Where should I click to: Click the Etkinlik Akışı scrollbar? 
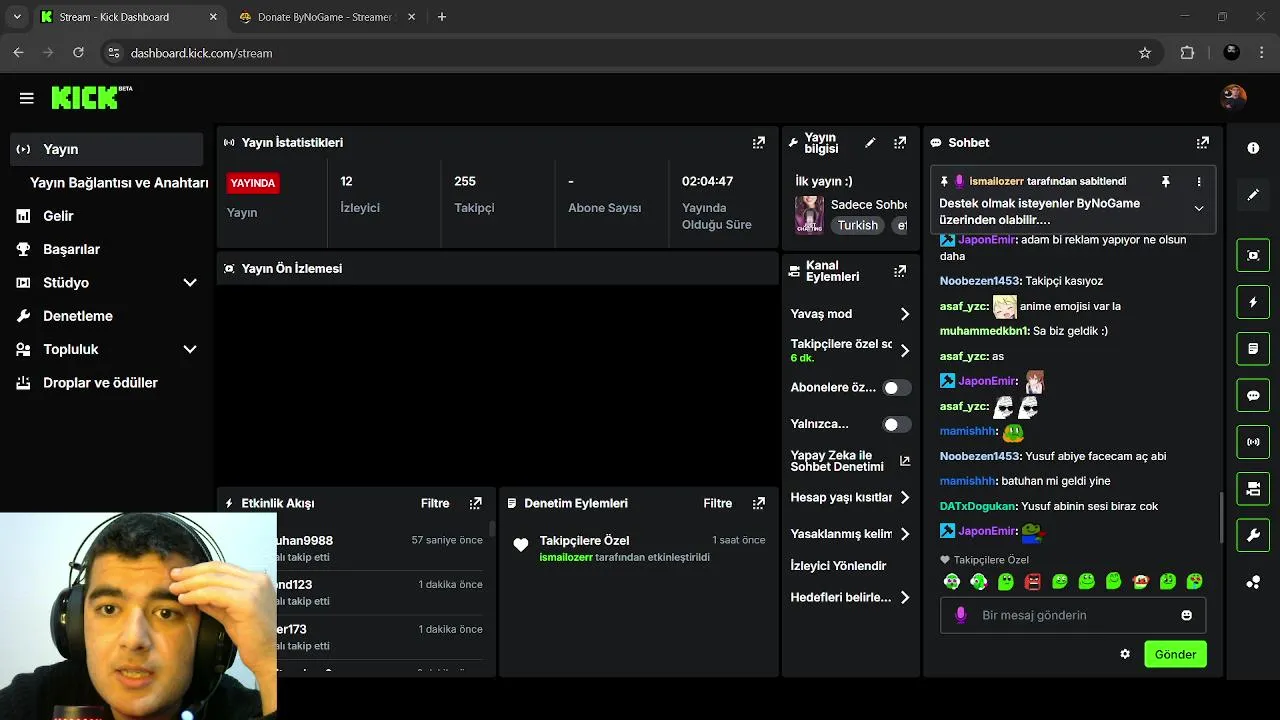[x=491, y=528]
